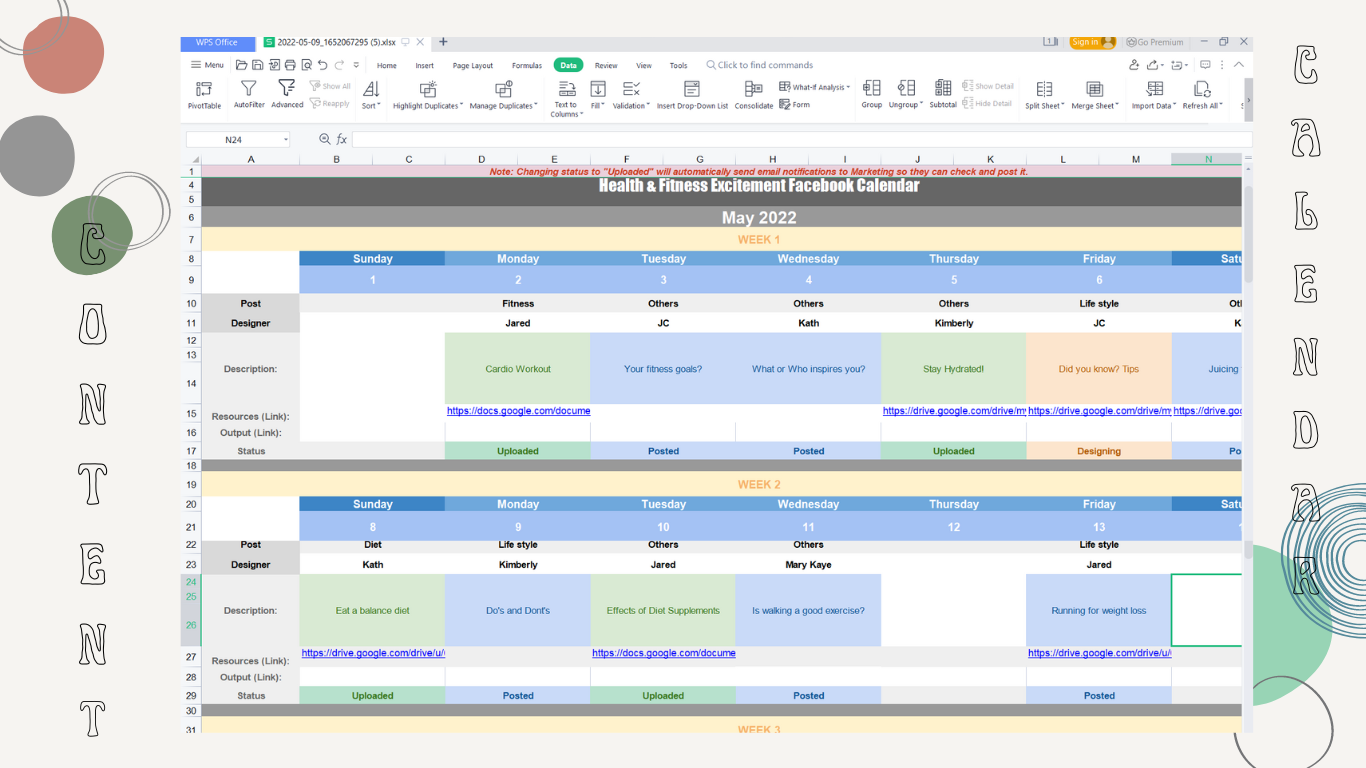Click the Reapply filter icon
Viewport: 1366px width, 768px height.
pyautogui.click(x=315, y=103)
